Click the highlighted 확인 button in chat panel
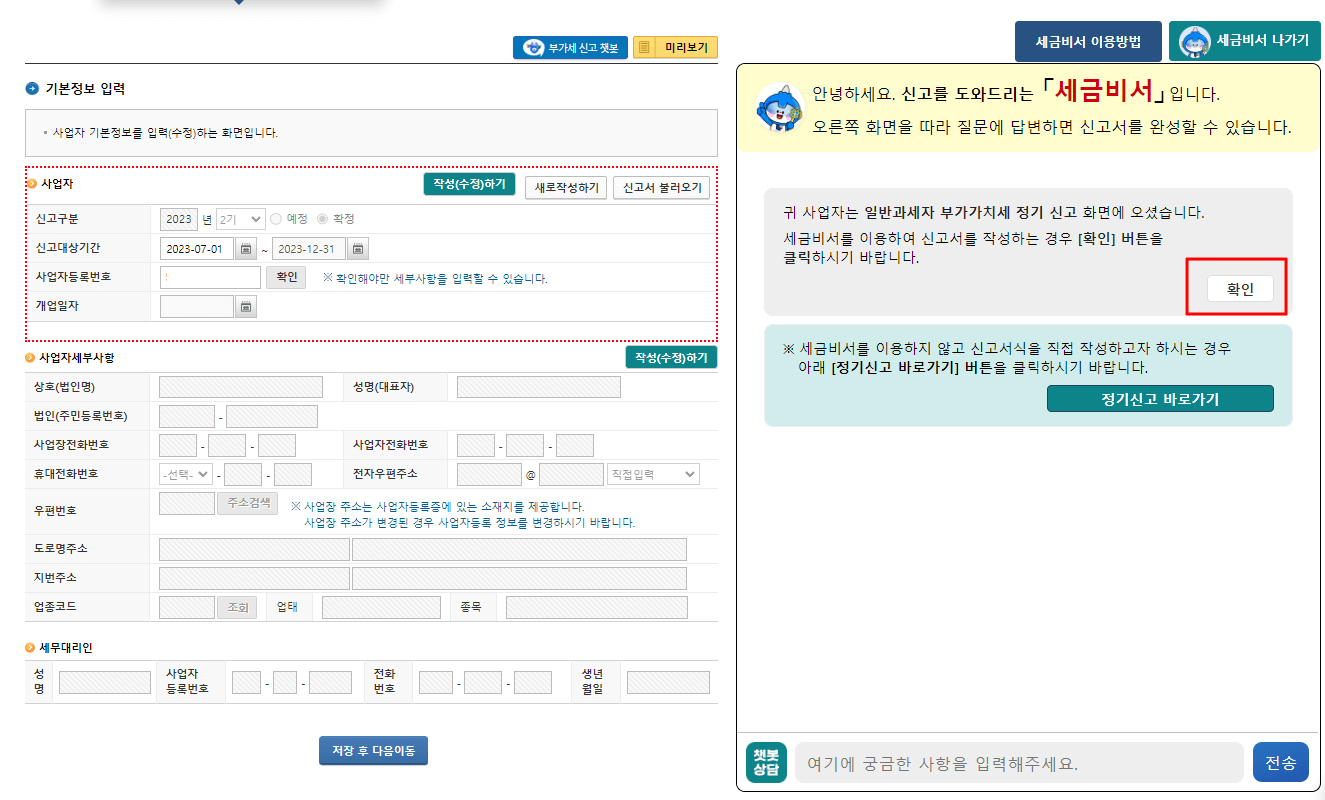 [x=1238, y=287]
